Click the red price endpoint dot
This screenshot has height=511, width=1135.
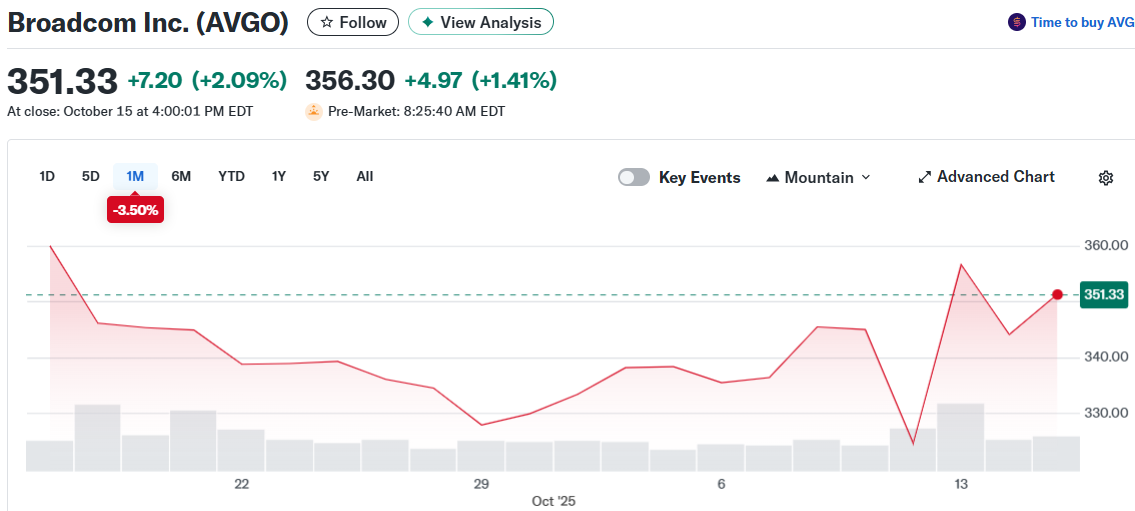[1058, 294]
